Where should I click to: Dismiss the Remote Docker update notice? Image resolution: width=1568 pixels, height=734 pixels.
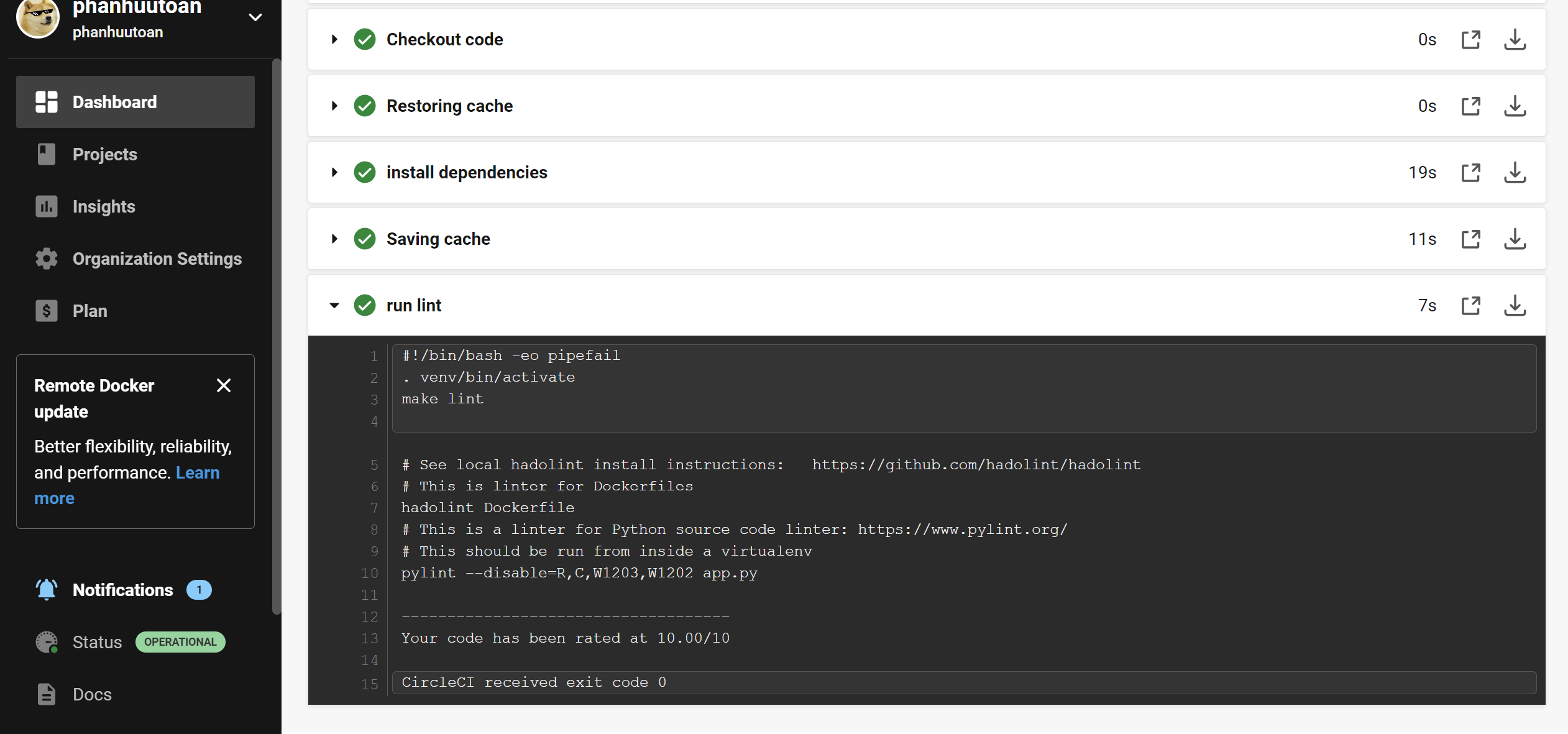(224, 385)
